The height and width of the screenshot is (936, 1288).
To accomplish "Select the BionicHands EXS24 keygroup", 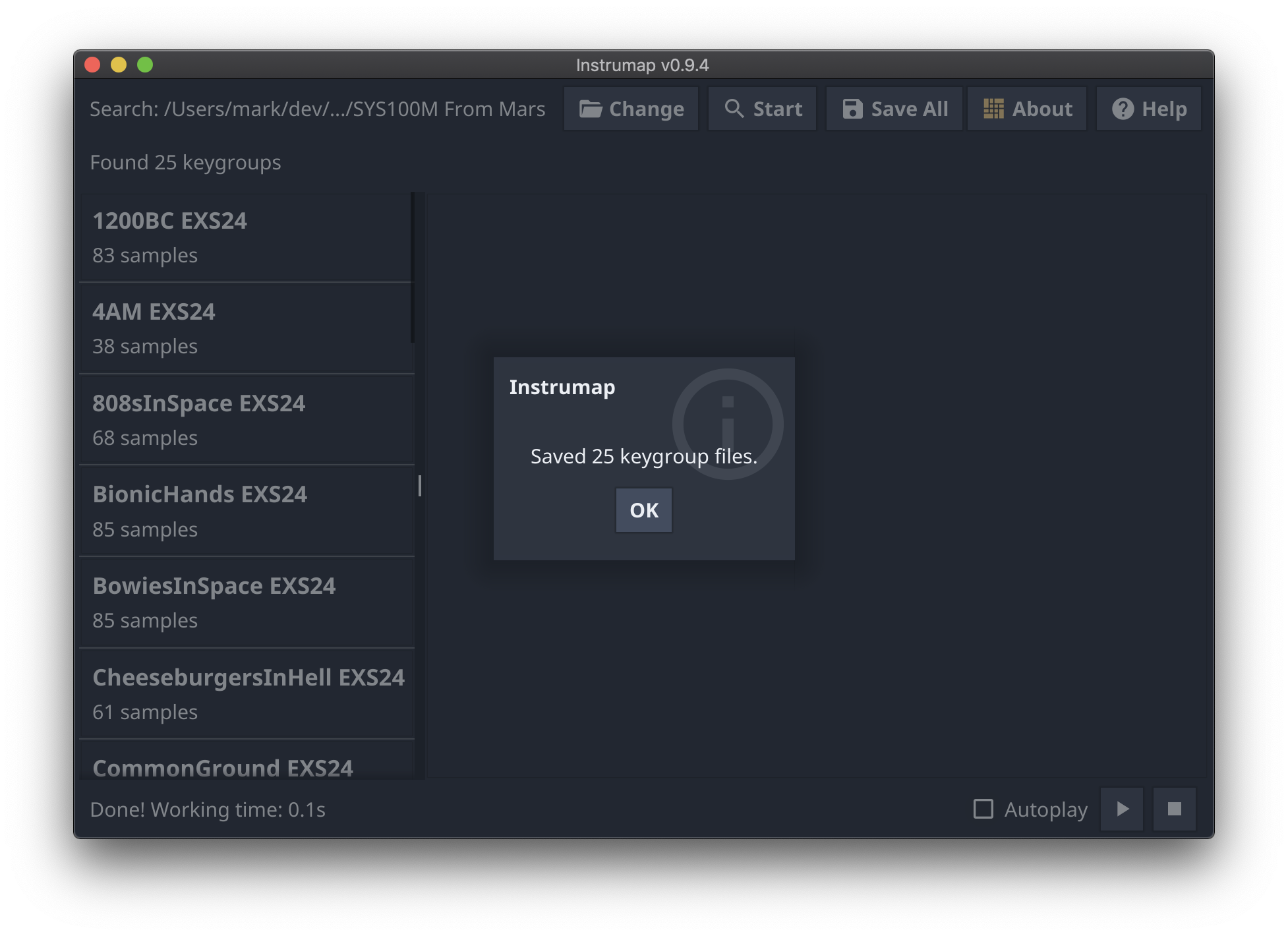I will (246, 511).
